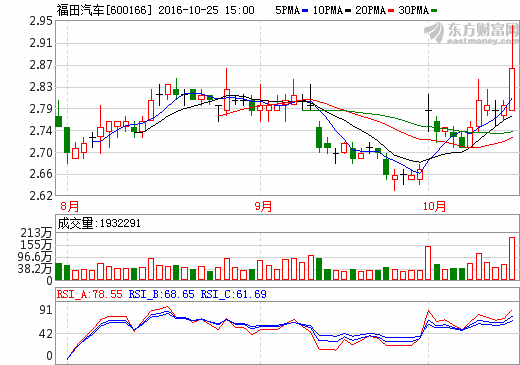This screenshot has height=365, width=520.
Task: Click the RSI_B:68.65 indicator label
Action: coord(161,294)
